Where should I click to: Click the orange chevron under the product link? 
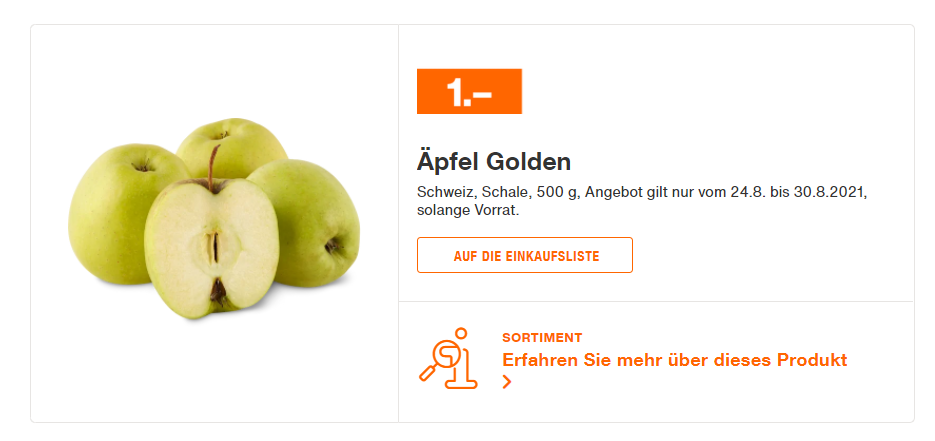point(507,382)
